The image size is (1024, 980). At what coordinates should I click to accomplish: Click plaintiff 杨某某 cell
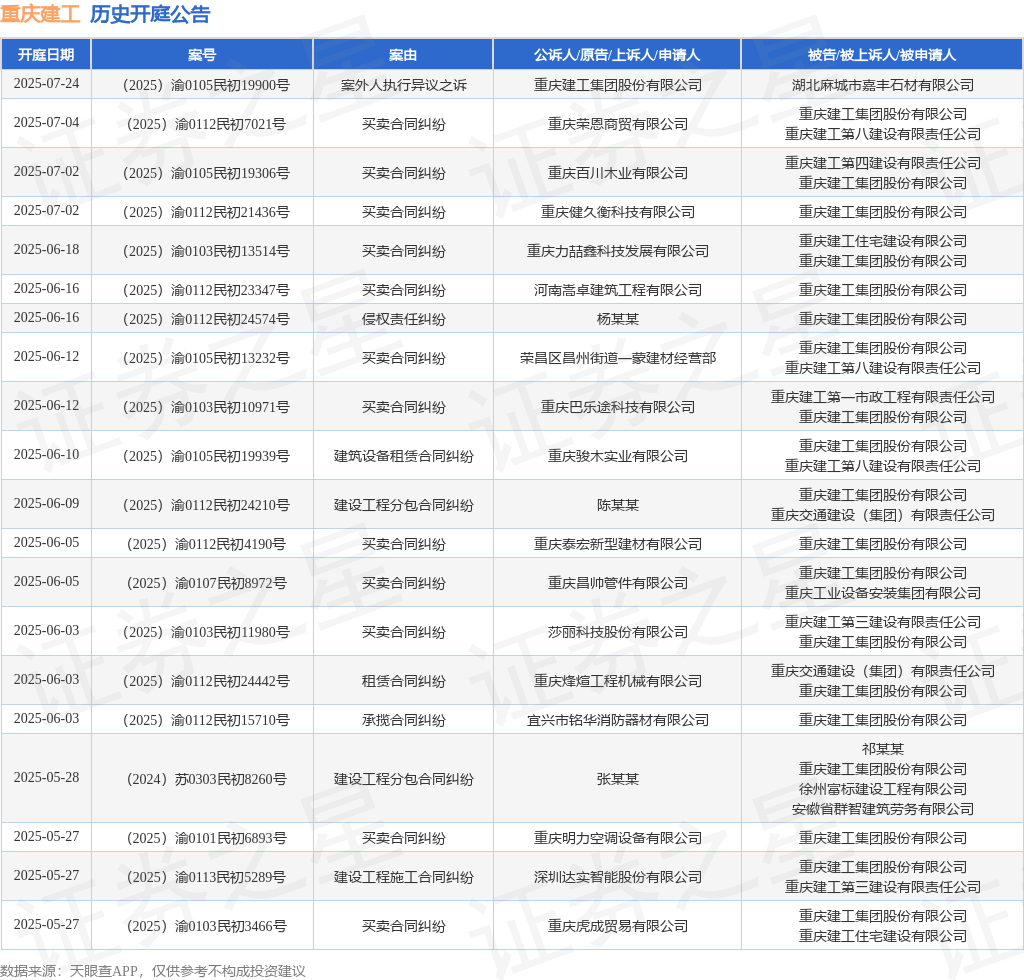[x=618, y=319]
